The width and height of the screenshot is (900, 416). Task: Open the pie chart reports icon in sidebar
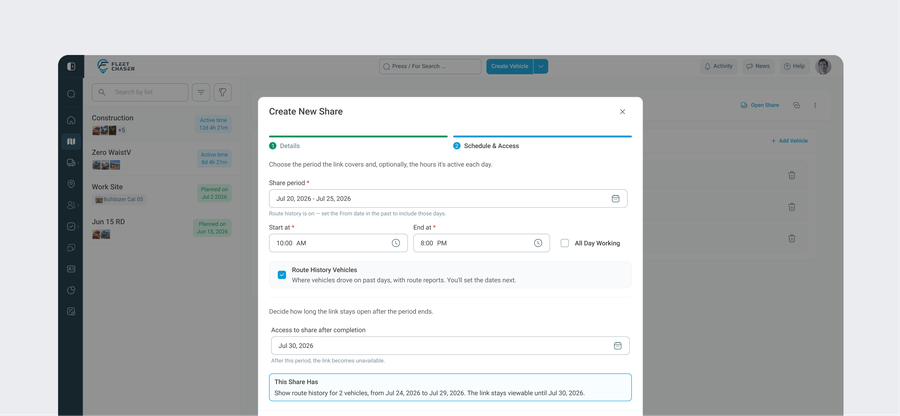71,290
